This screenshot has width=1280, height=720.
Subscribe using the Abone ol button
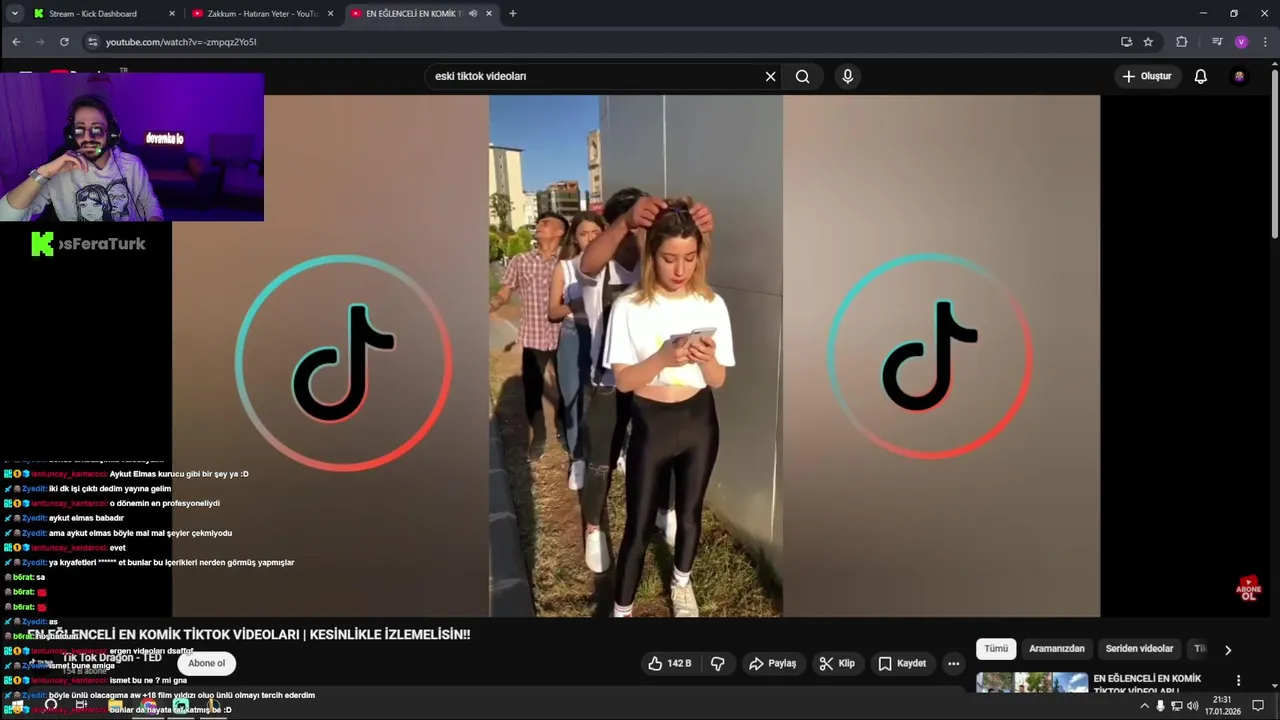[x=207, y=663]
